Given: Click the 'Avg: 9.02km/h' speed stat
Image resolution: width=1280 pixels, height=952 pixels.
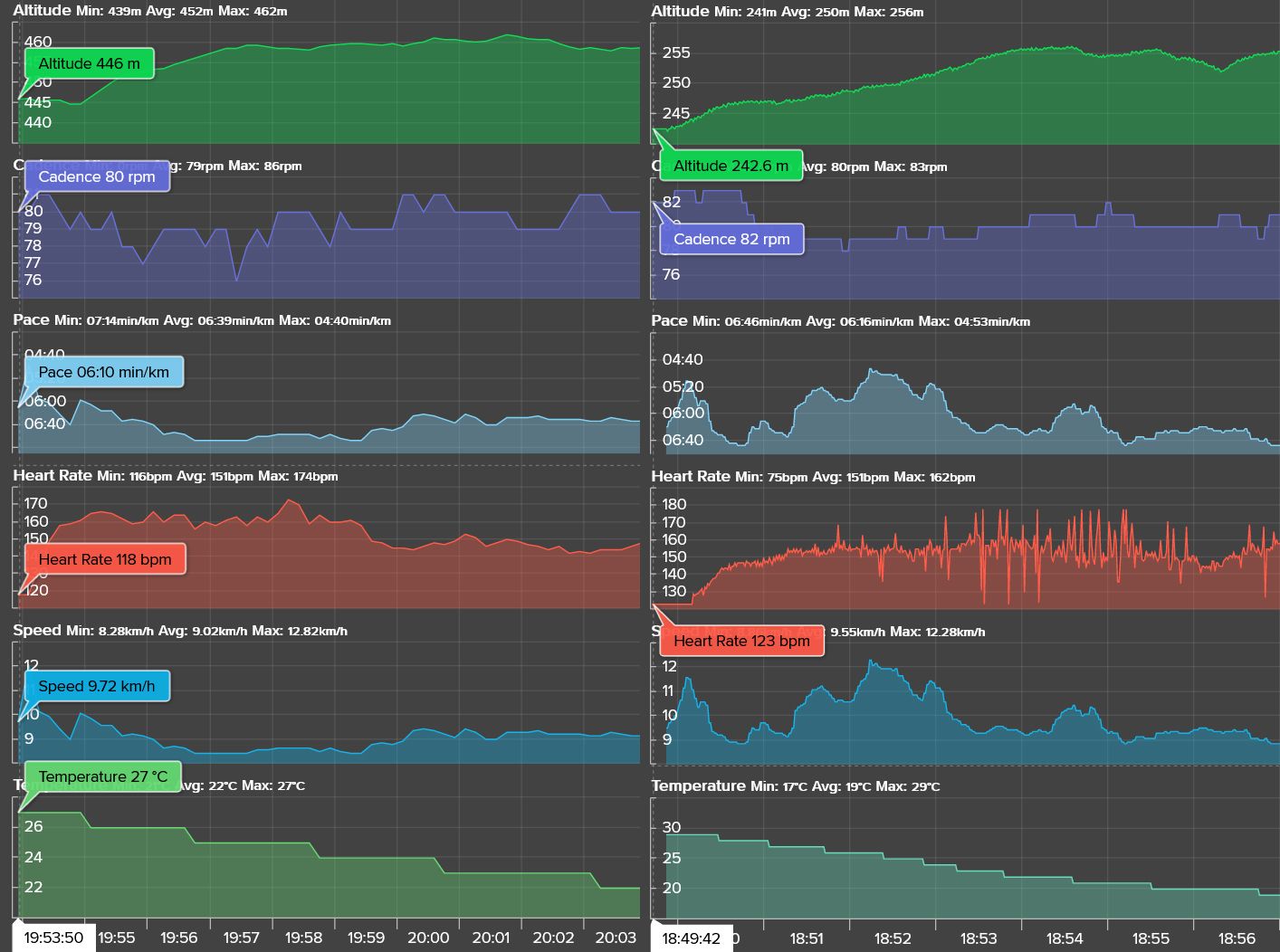Looking at the screenshot, I should (203, 631).
